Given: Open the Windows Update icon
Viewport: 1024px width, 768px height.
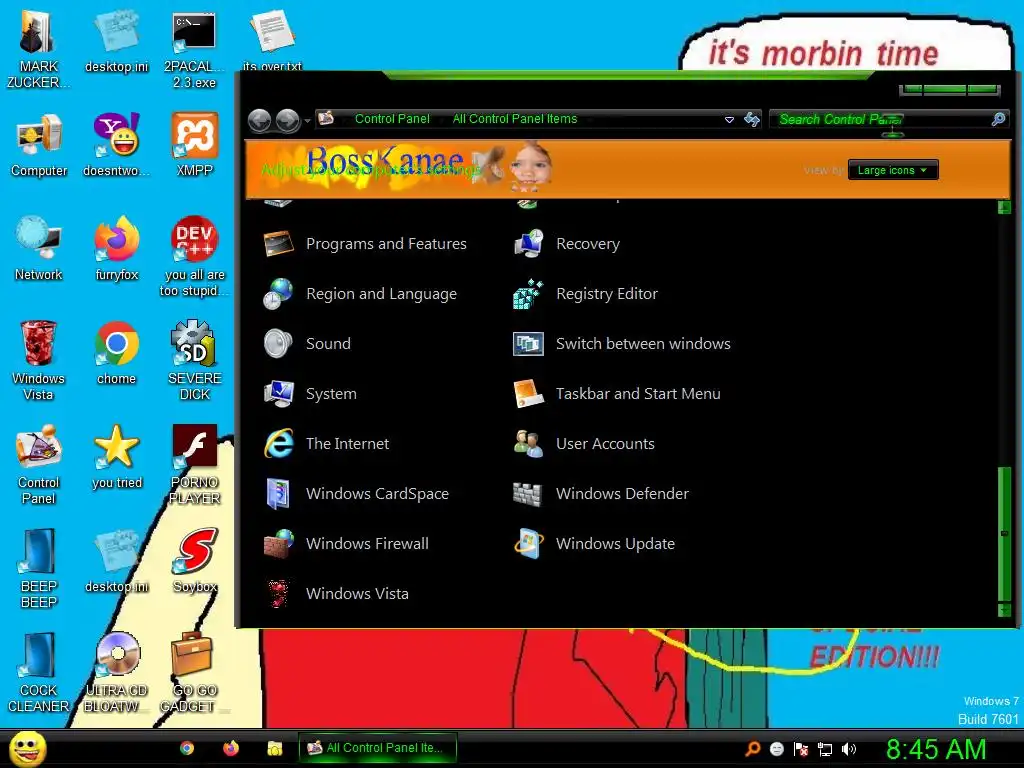Looking at the screenshot, I should pos(528,544).
